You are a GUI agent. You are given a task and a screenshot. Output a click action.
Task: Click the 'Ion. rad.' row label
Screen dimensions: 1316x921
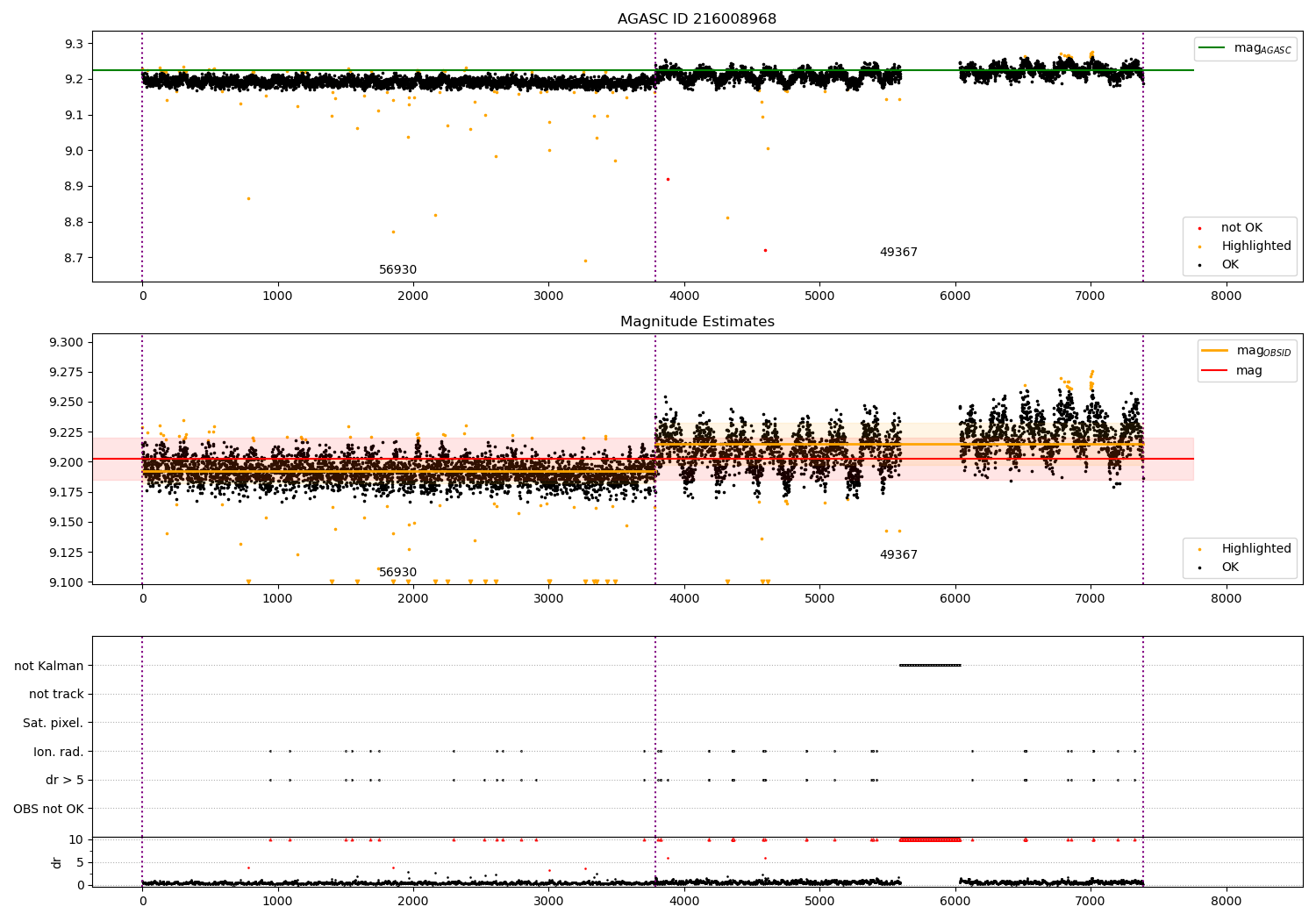point(59,753)
